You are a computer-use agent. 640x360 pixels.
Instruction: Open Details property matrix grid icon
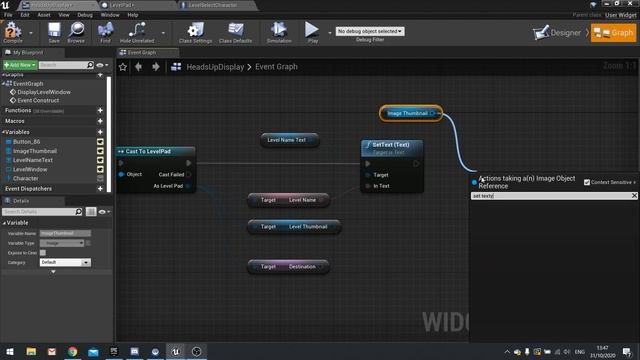[91, 211]
